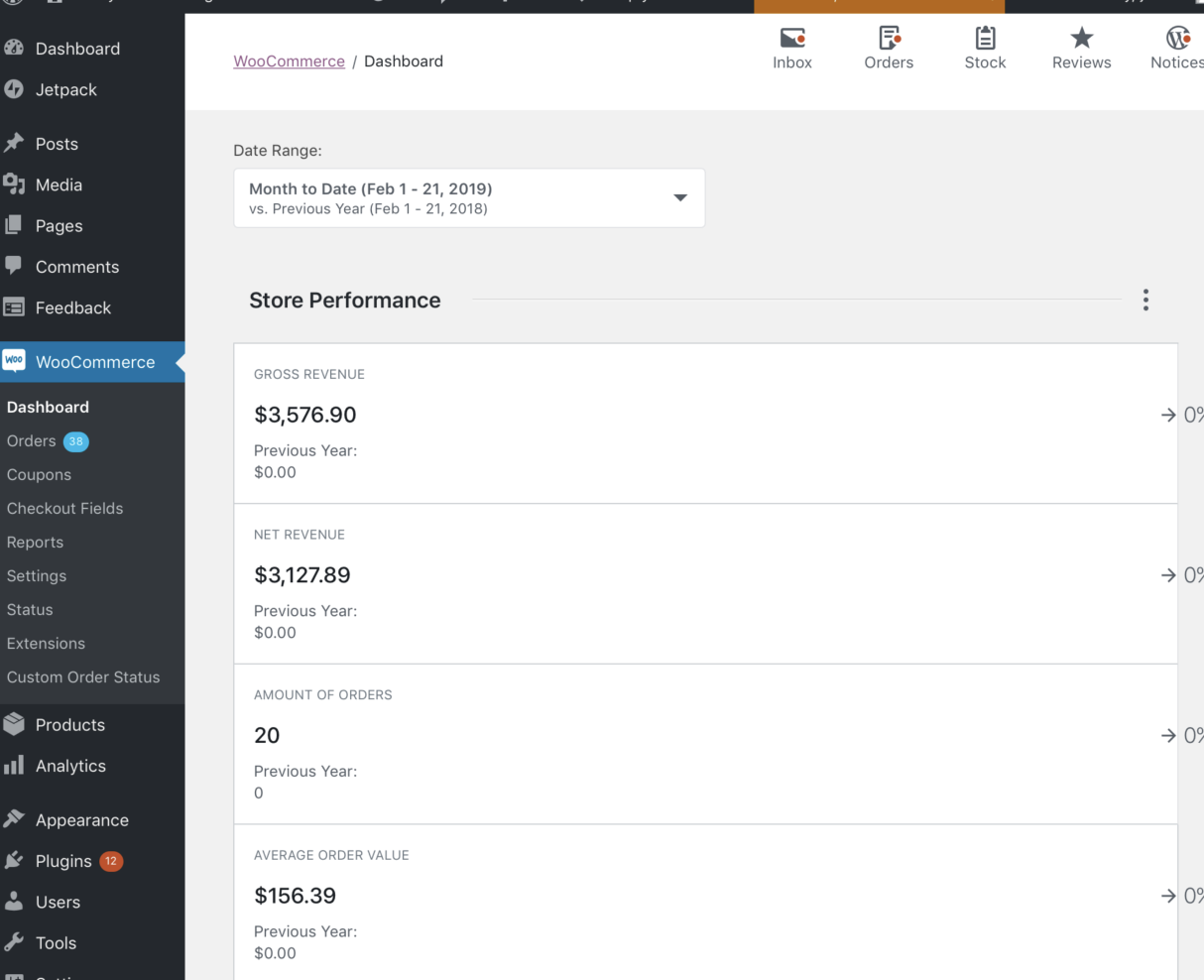Open the Gross Revenue performance card
The height and width of the screenshot is (980, 1204).
click(x=706, y=424)
